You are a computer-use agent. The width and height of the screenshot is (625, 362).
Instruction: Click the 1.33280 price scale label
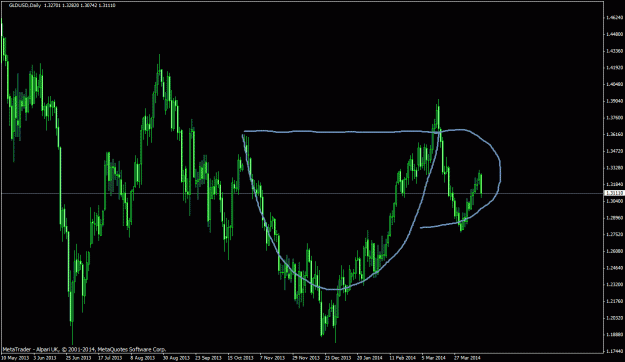pyautogui.click(x=614, y=168)
